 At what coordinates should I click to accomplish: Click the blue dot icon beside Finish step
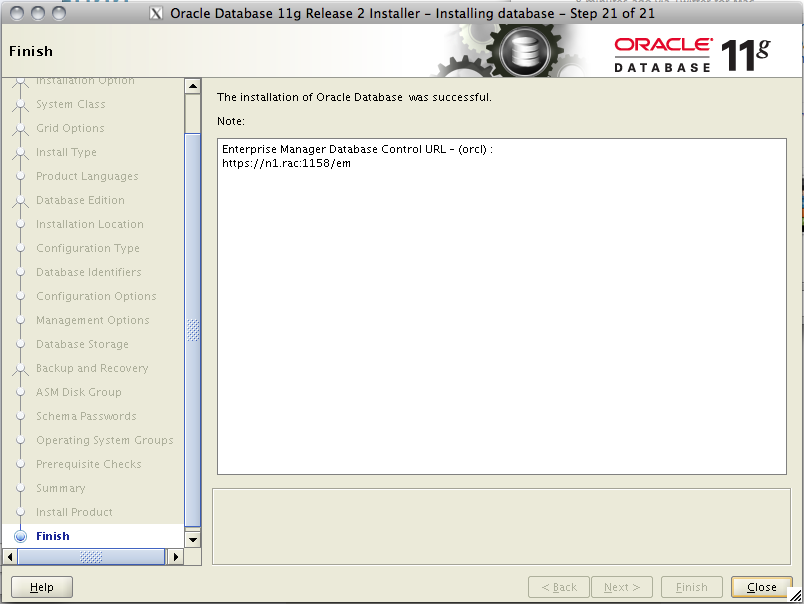pyautogui.click(x=20, y=536)
